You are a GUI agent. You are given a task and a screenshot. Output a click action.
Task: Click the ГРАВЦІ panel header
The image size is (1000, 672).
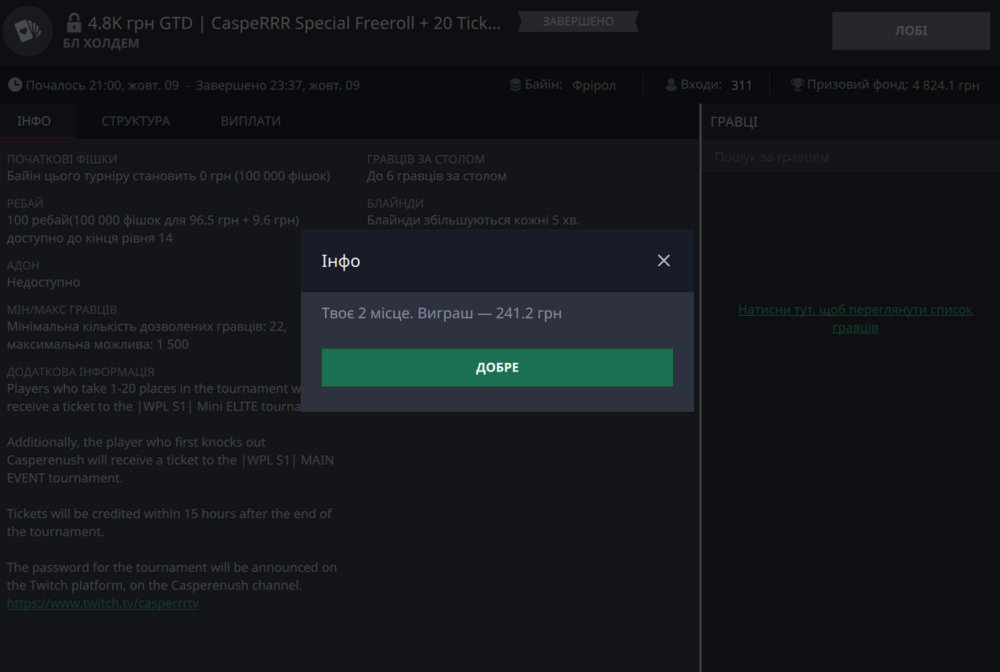coord(734,121)
